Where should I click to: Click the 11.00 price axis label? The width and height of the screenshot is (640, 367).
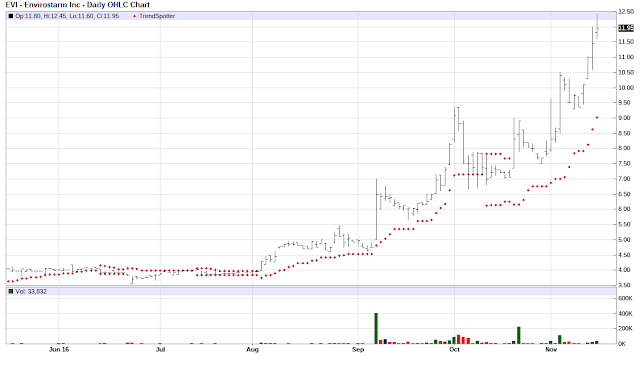coord(626,57)
